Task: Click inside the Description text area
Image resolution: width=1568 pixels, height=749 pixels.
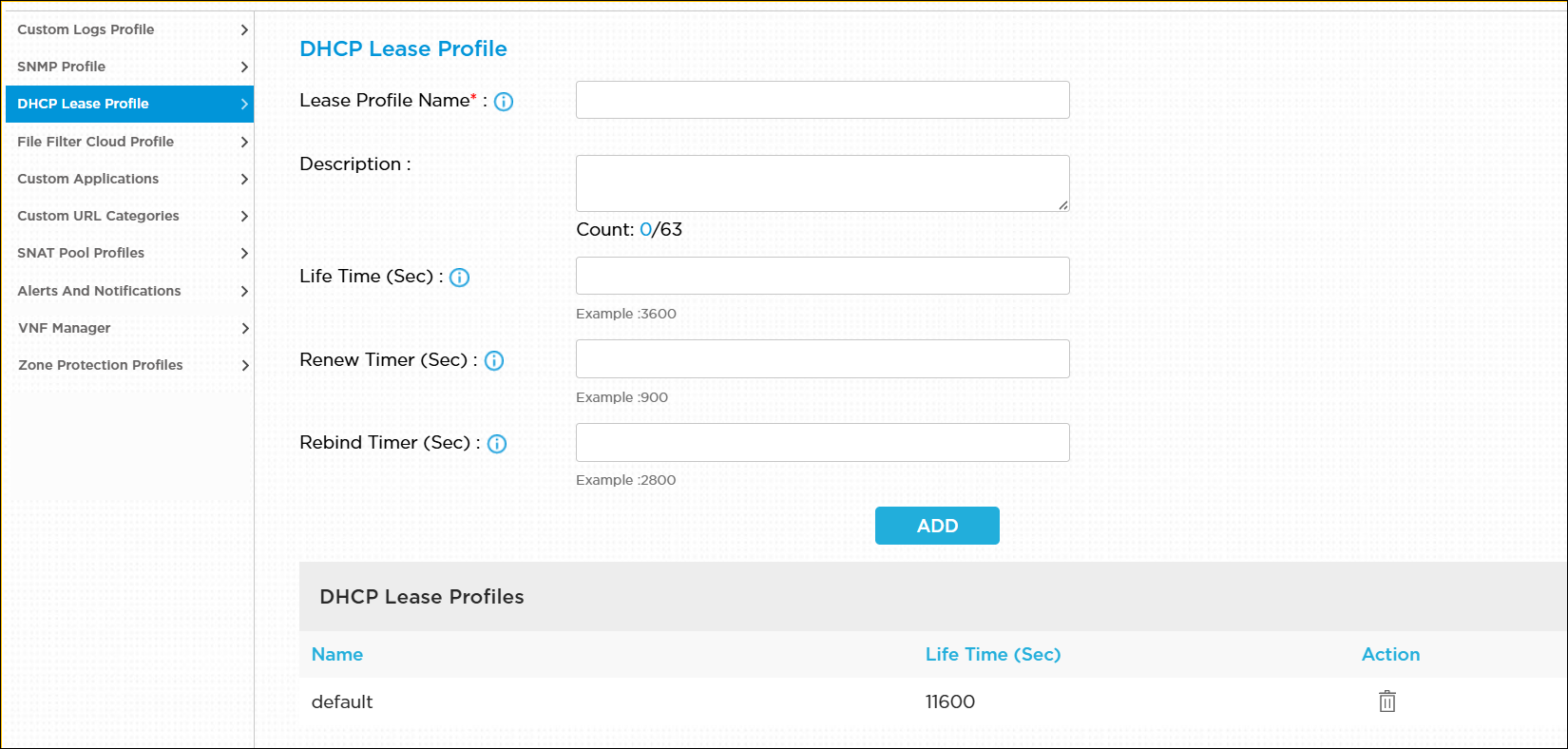Action: (x=822, y=182)
